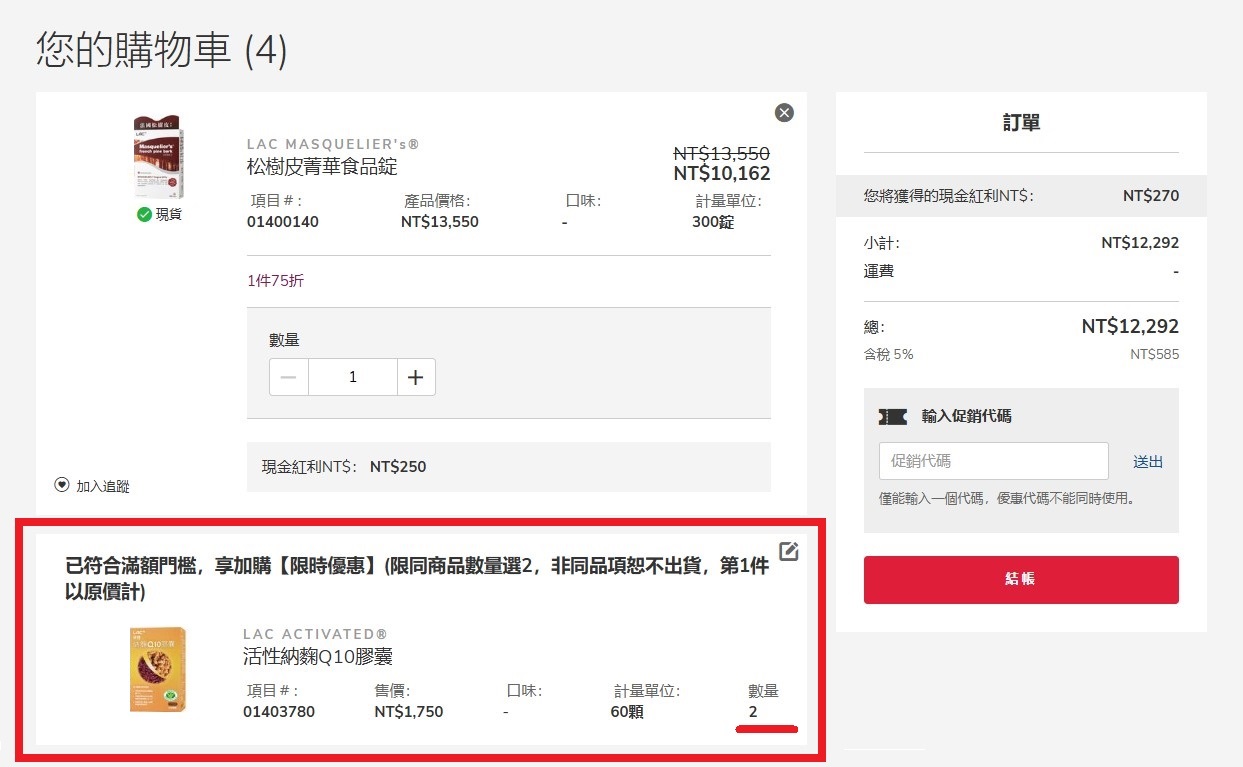Click the red 結帳 checkout button

[x=1021, y=580]
